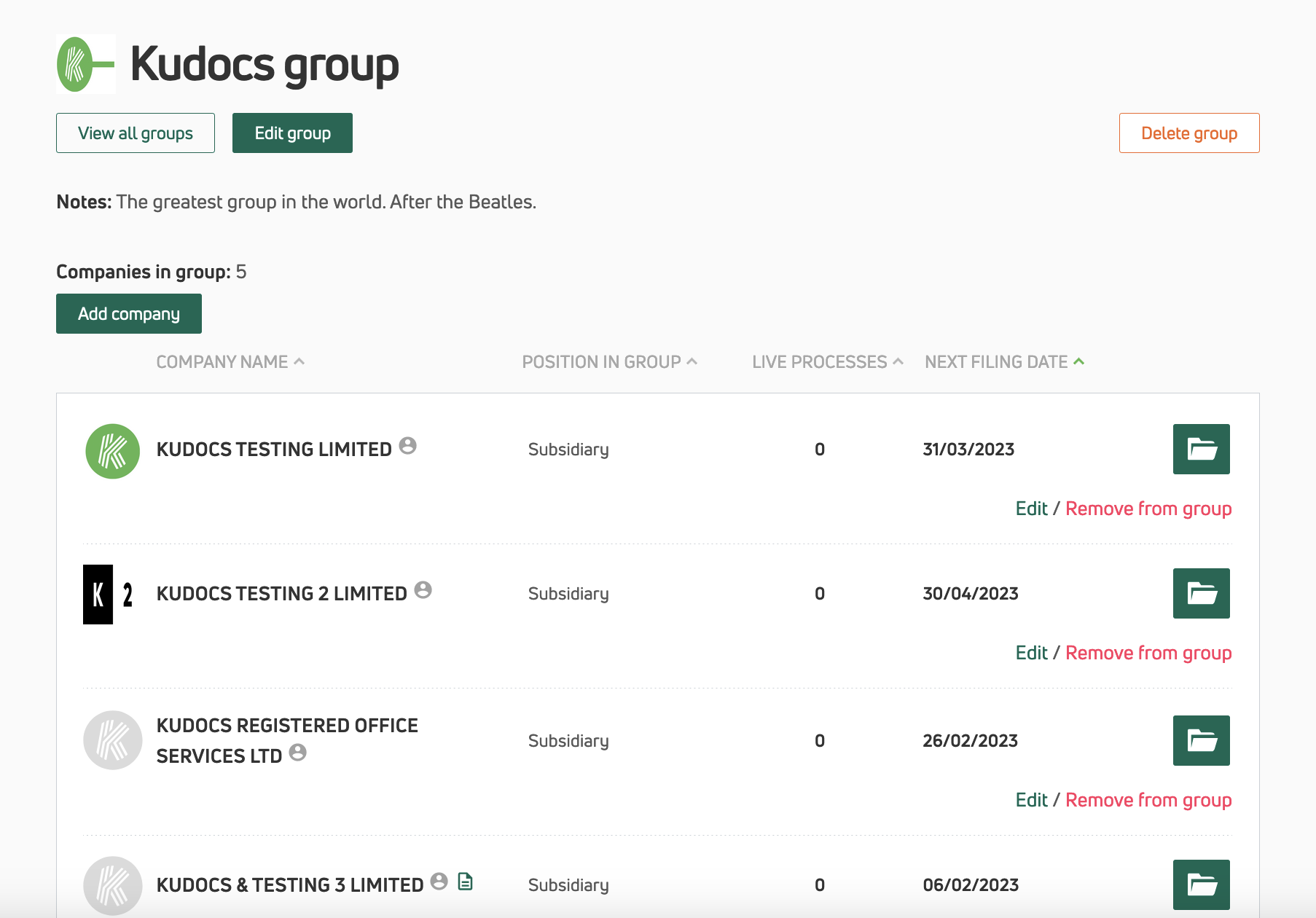Click document icon beside KUDOCS & TESTING 3 LIMITED
1316x918 pixels.
point(466,882)
